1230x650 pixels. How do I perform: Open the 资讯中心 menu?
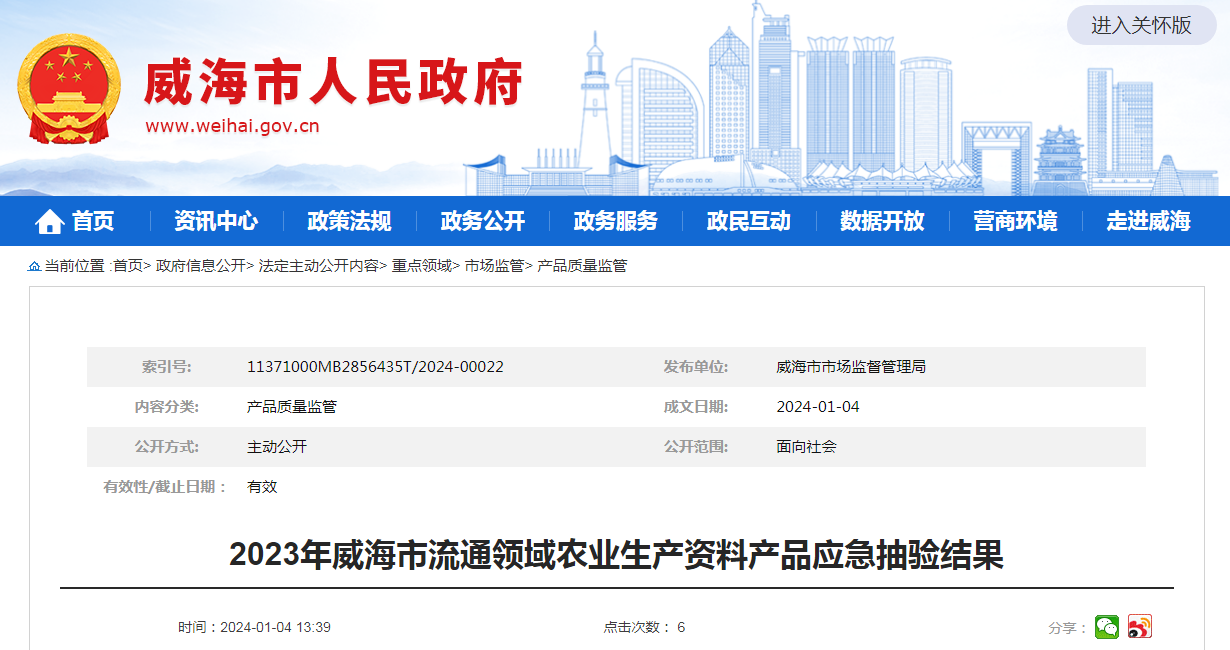[216, 221]
